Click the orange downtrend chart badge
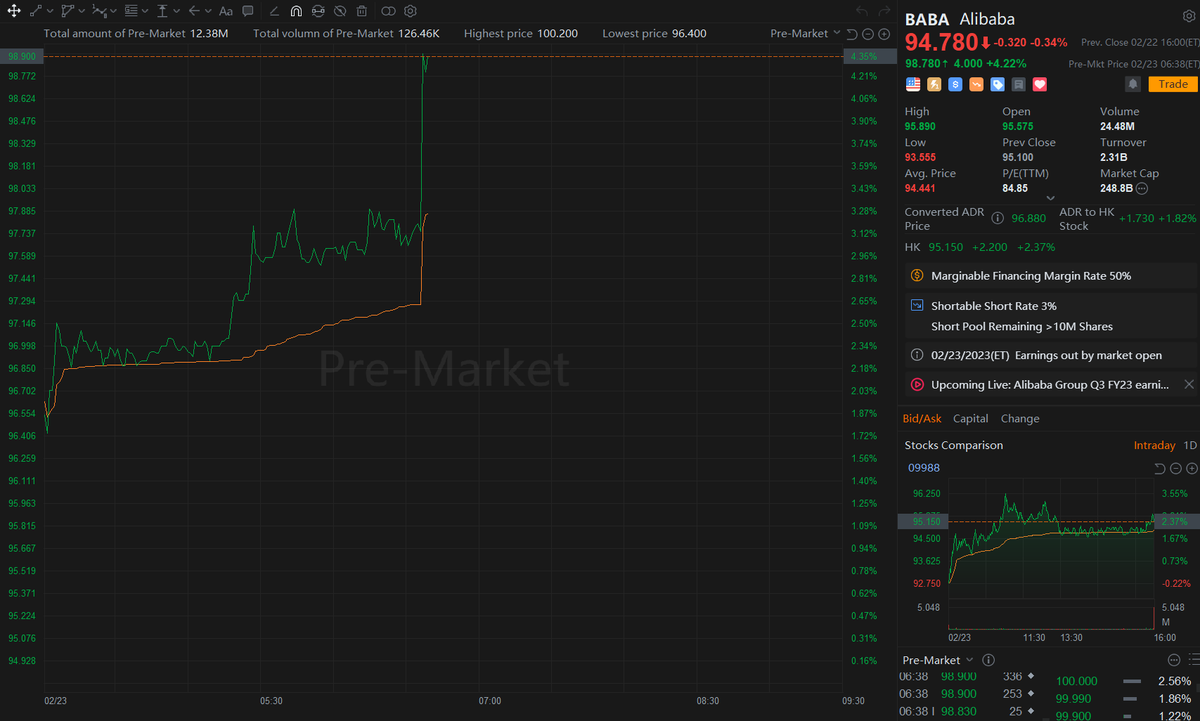The height and width of the screenshot is (721, 1200). point(976,85)
